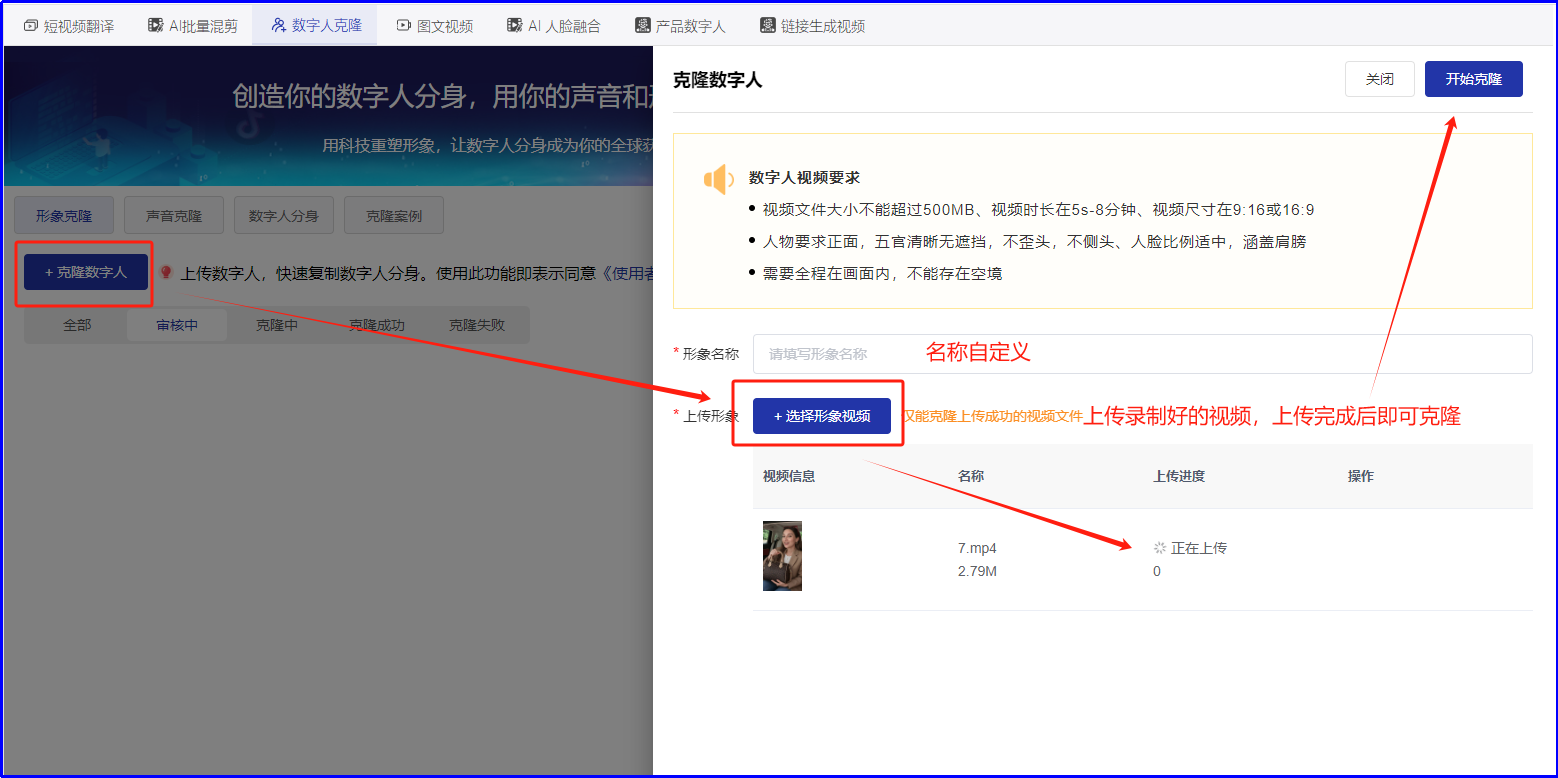Click the 图文视频 tab icon
1558x778 pixels.
403,26
